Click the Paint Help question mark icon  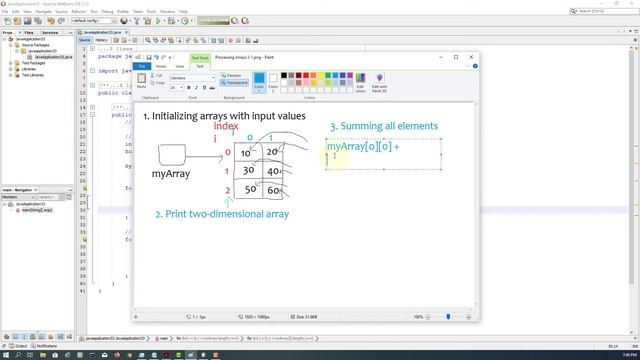(x=475, y=66)
